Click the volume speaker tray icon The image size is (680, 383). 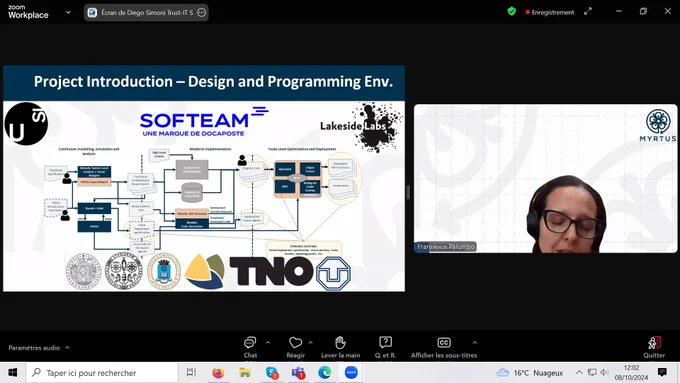(x=604, y=373)
